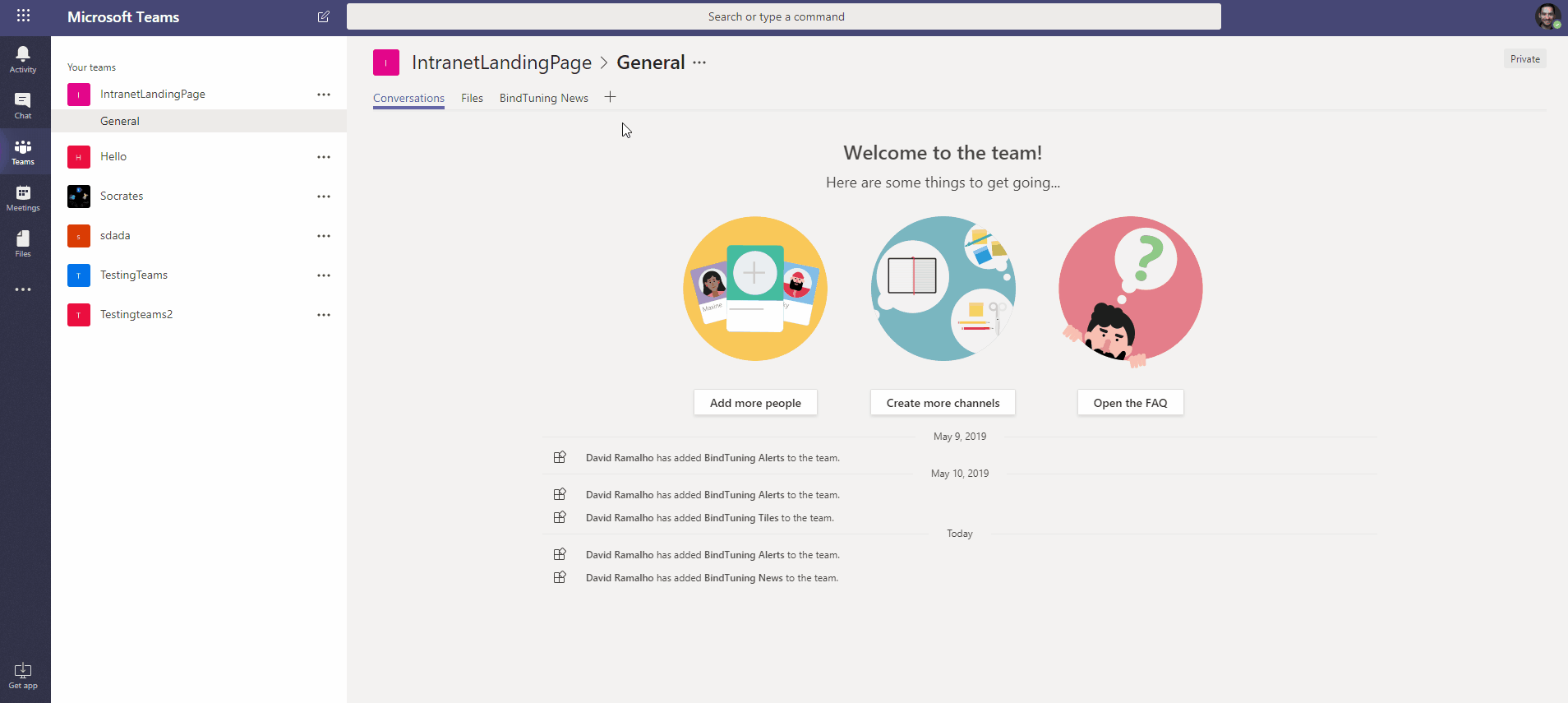Switch to the Conversations tab

coord(408,98)
